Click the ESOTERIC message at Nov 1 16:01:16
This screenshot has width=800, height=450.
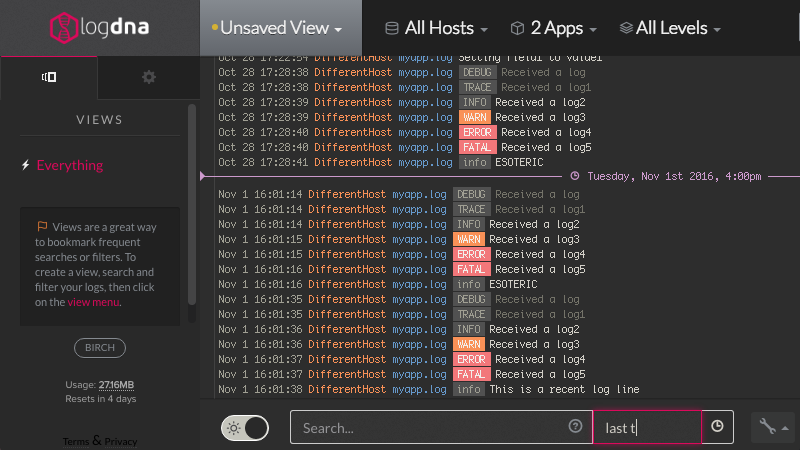[x=513, y=284]
